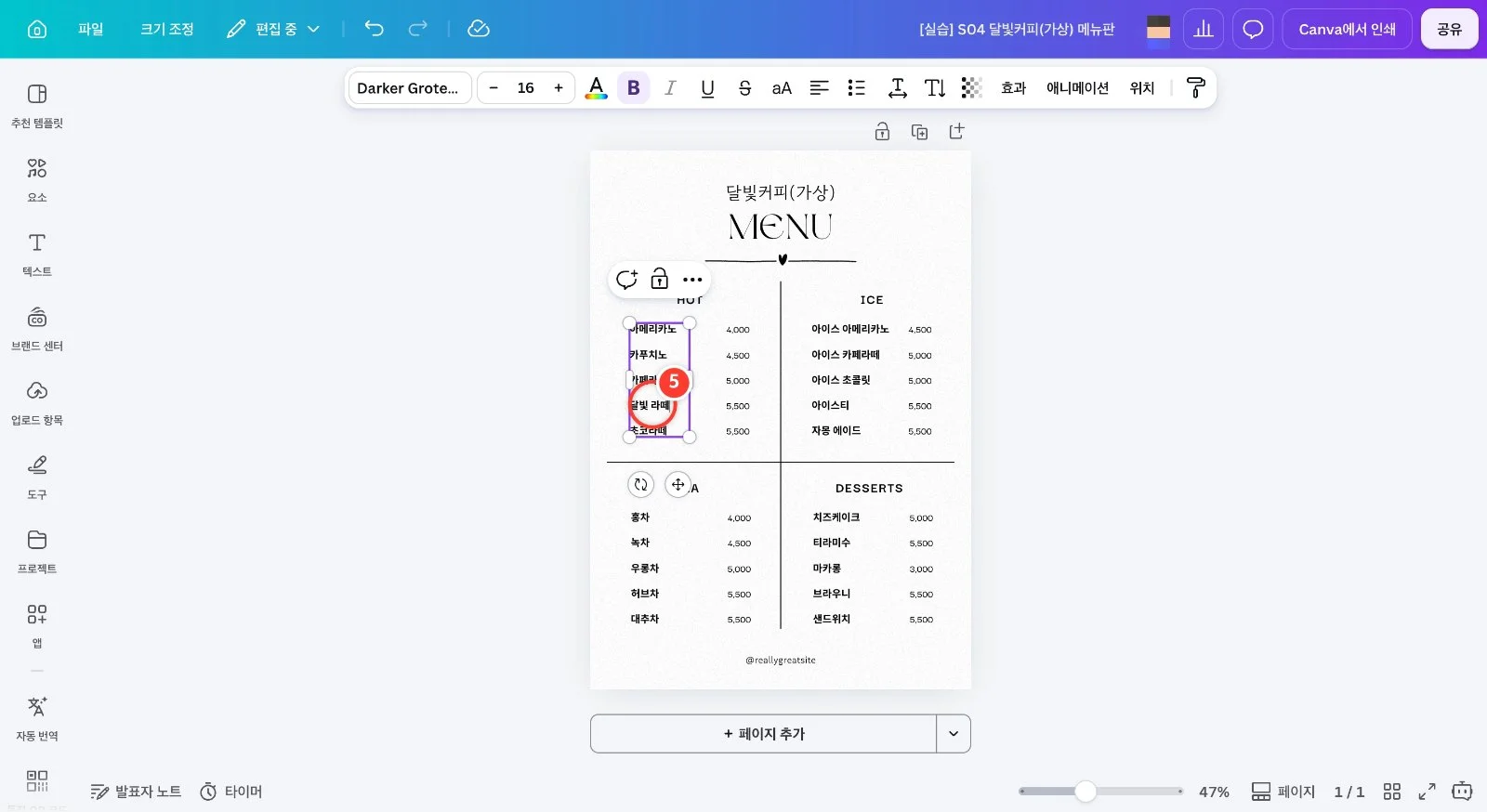The image size is (1487, 812).
Task: Go to Canva home icon
Action: click(37, 29)
